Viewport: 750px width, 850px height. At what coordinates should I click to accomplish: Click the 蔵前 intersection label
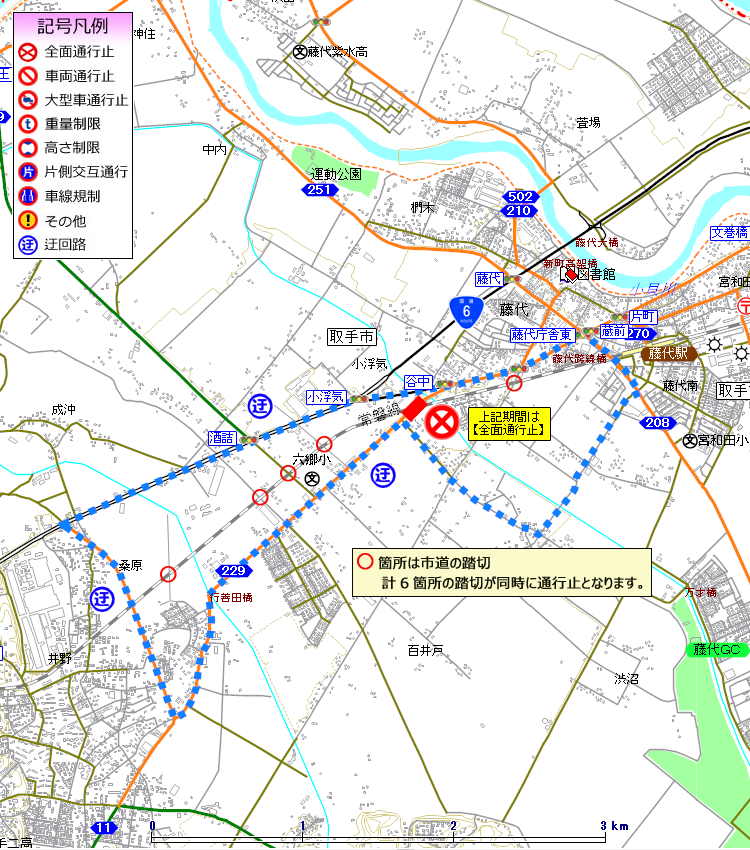point(614,331)
